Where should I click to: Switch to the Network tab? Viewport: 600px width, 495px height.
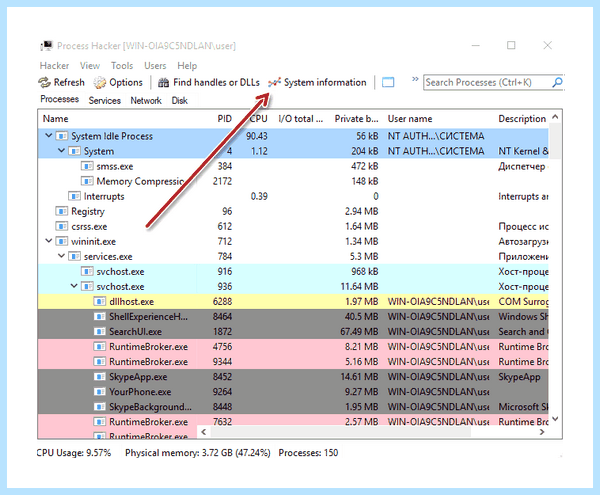point(146,101)
